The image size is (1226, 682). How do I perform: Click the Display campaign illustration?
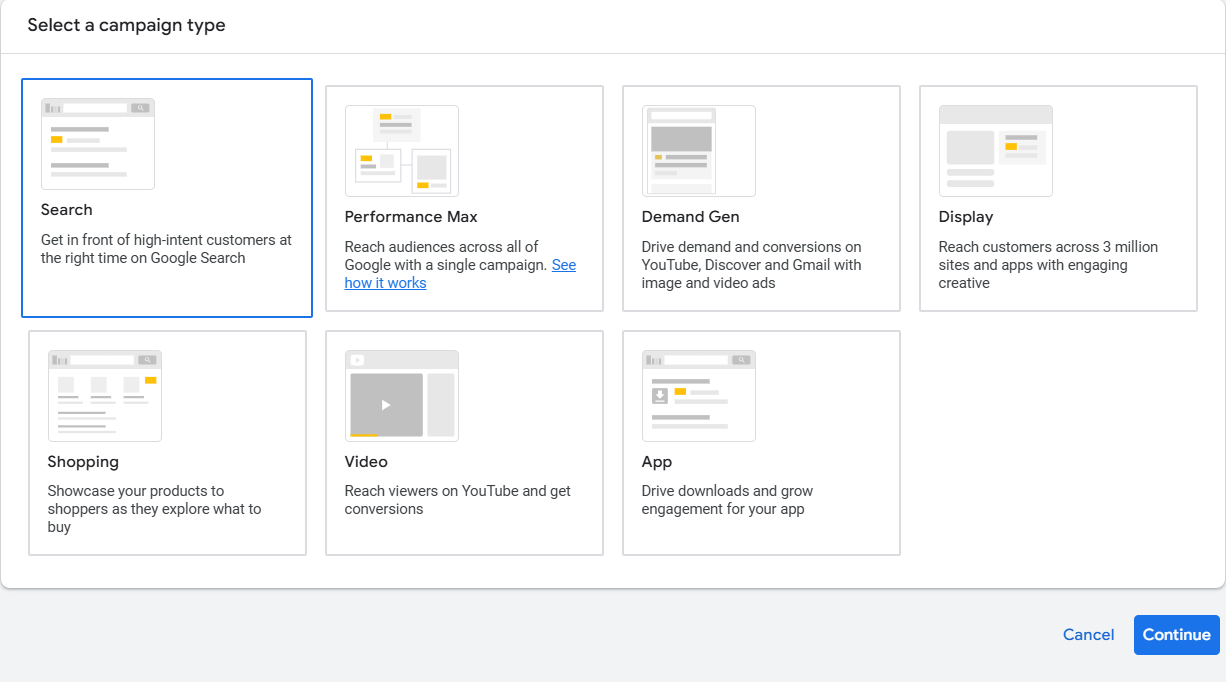(996, 151)
